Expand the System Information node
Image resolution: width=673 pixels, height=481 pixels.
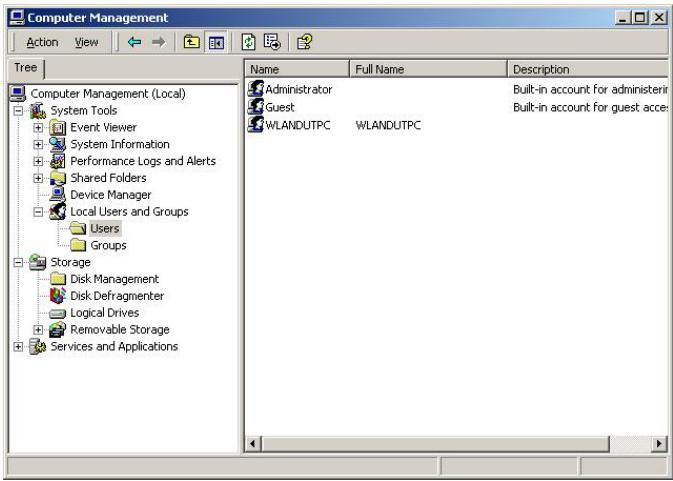coord(38,144)
